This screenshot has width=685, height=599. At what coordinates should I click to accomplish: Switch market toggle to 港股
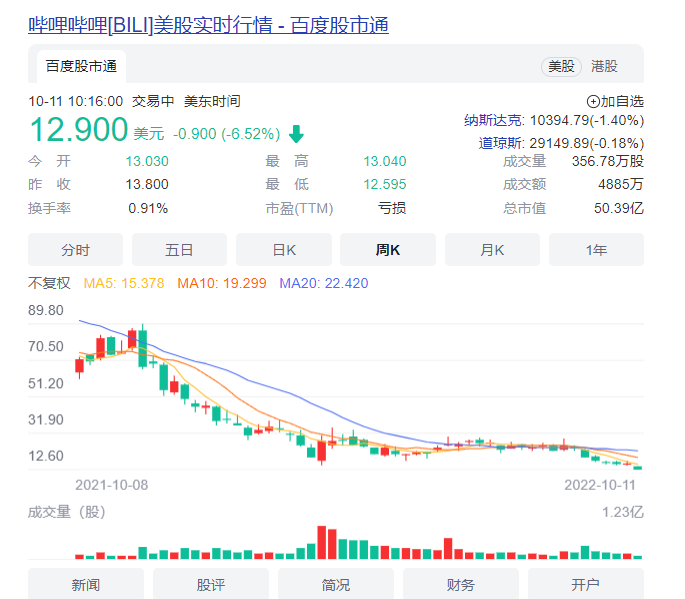(604, 66)
